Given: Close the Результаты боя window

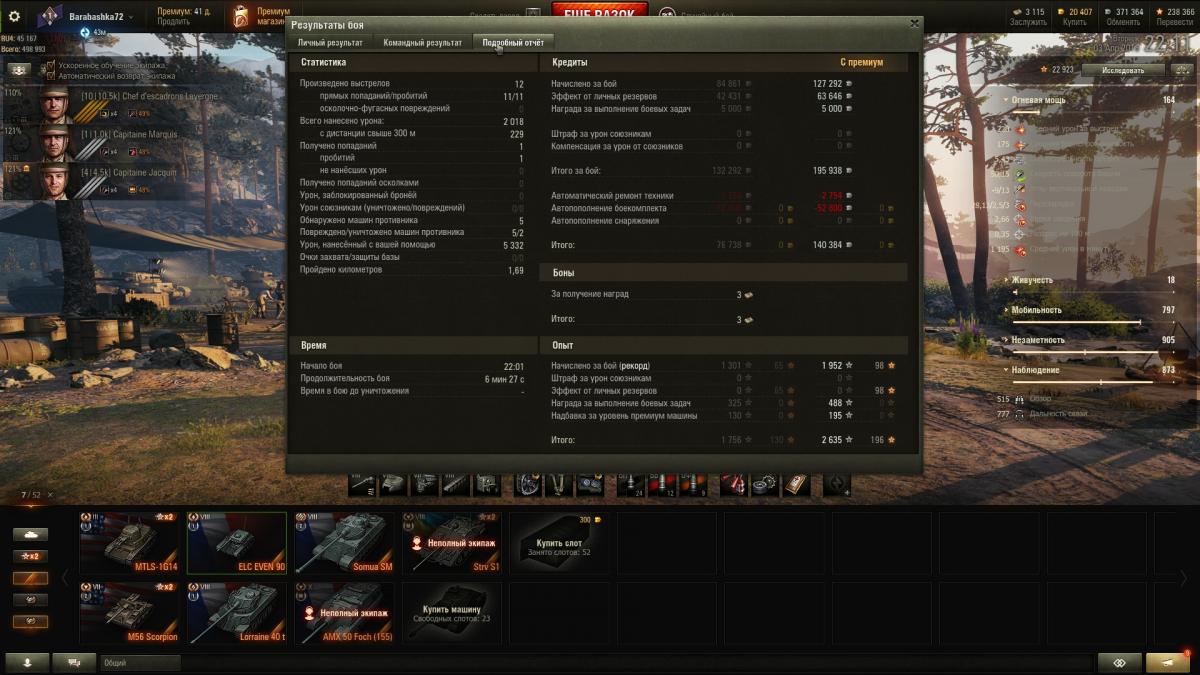Looking at the screenshot, I should [x=914, y=23].
